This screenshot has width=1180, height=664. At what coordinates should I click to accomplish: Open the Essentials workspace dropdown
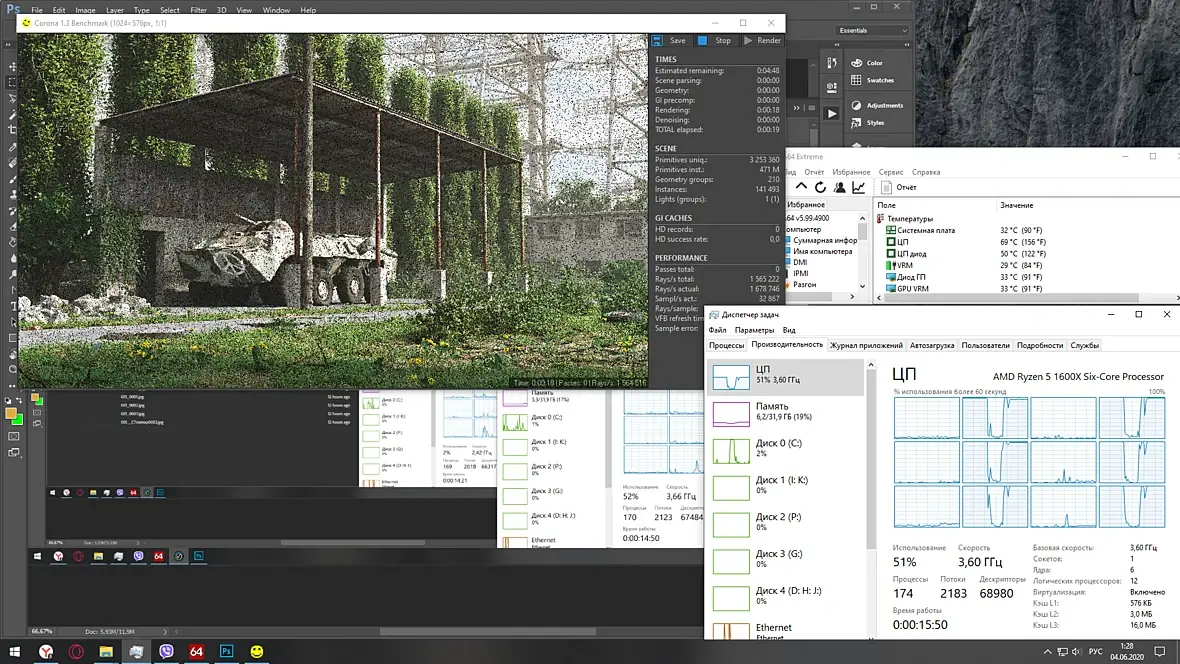point(873,30)
